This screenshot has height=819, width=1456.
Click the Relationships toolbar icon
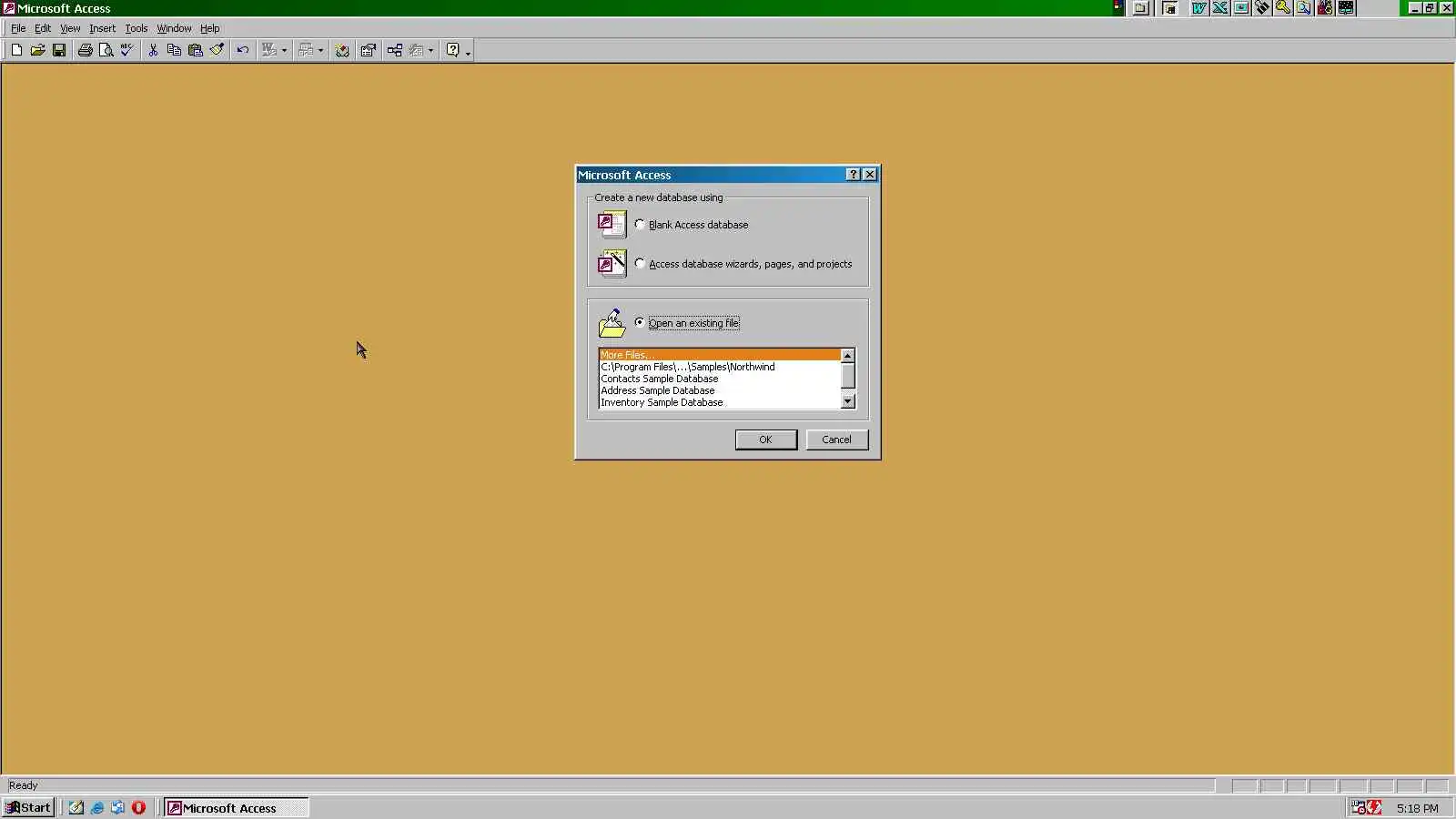(x=394, y=50)
